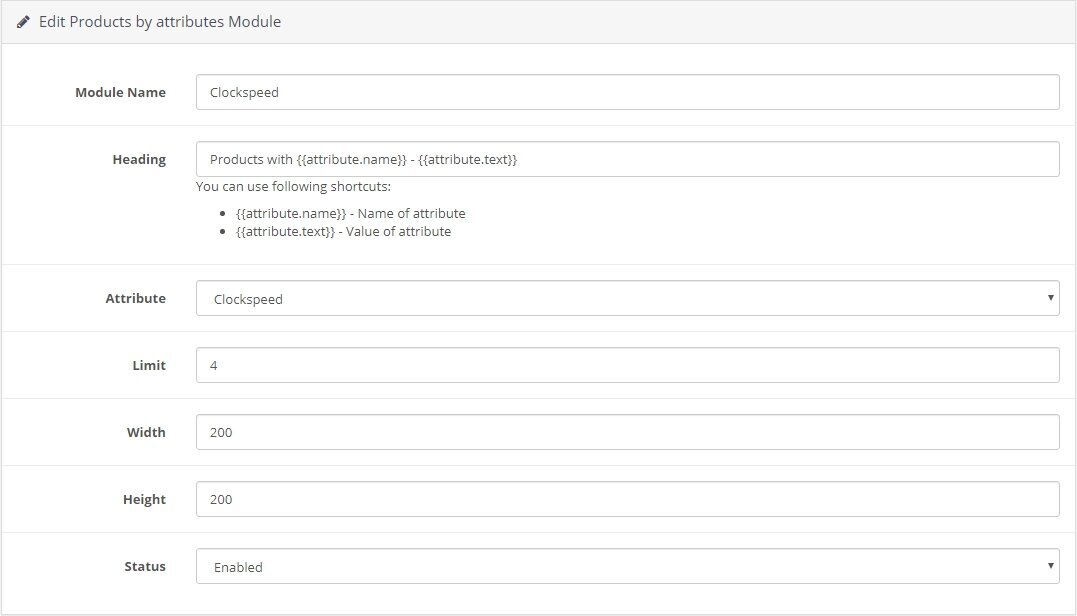Click the Height field label
Image resolution: width=1077 pixels, height=616 pixels.
[x=144, y=499]
